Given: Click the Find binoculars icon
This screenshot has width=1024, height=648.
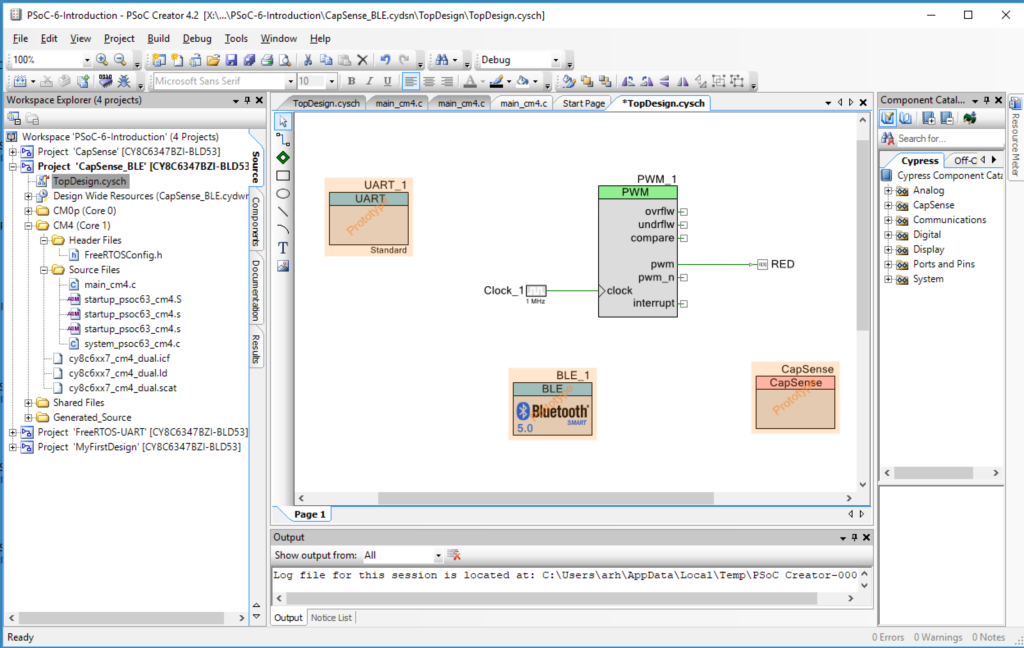Looking at the screenshot, I should coord(442,60).
